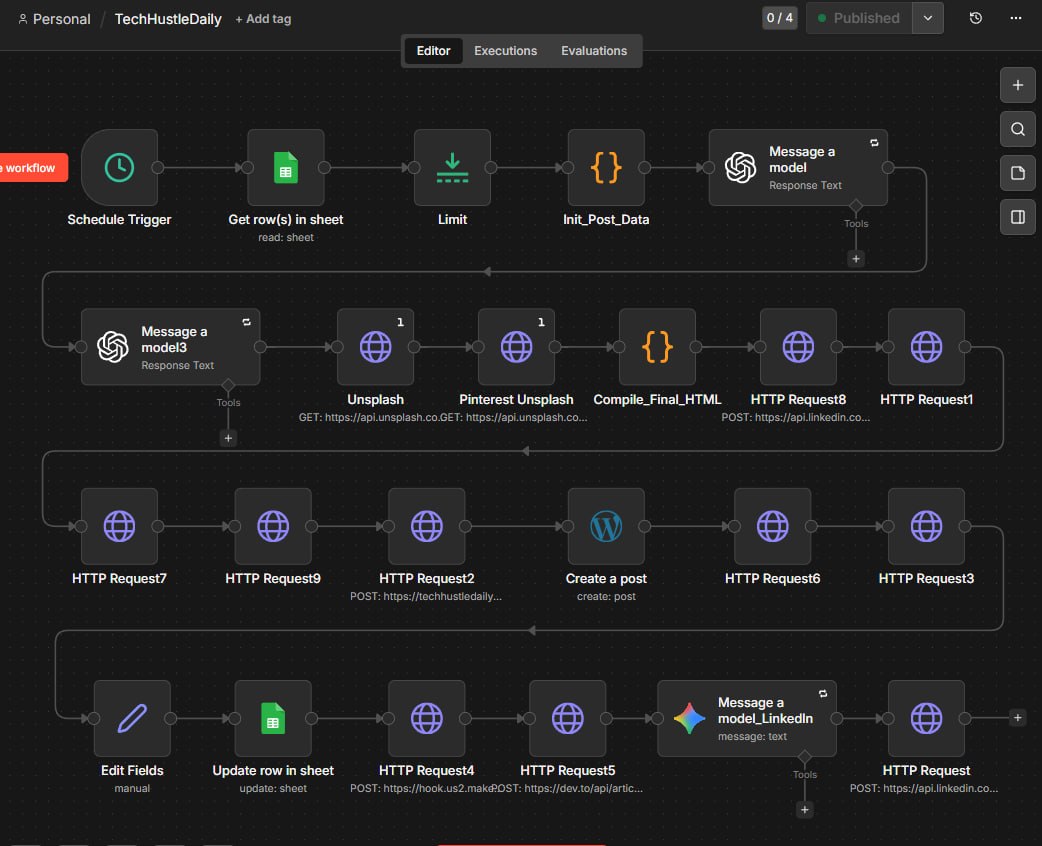Image resolution: width=1042 pixels, height=846 pixels.
Task: Click the 'message: text' subtitle
Action: pyautogui.click(x=752, y=736)
